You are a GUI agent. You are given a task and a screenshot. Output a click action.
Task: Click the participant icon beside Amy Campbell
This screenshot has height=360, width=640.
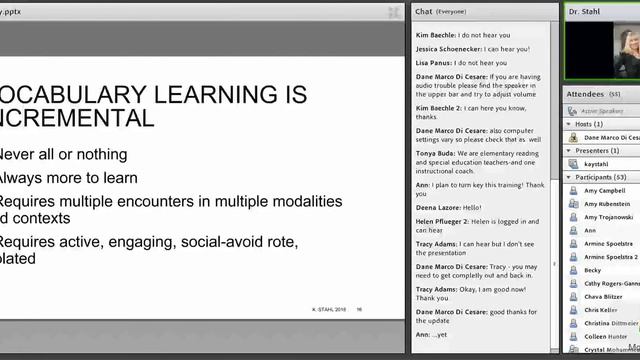tap(573, 191)
